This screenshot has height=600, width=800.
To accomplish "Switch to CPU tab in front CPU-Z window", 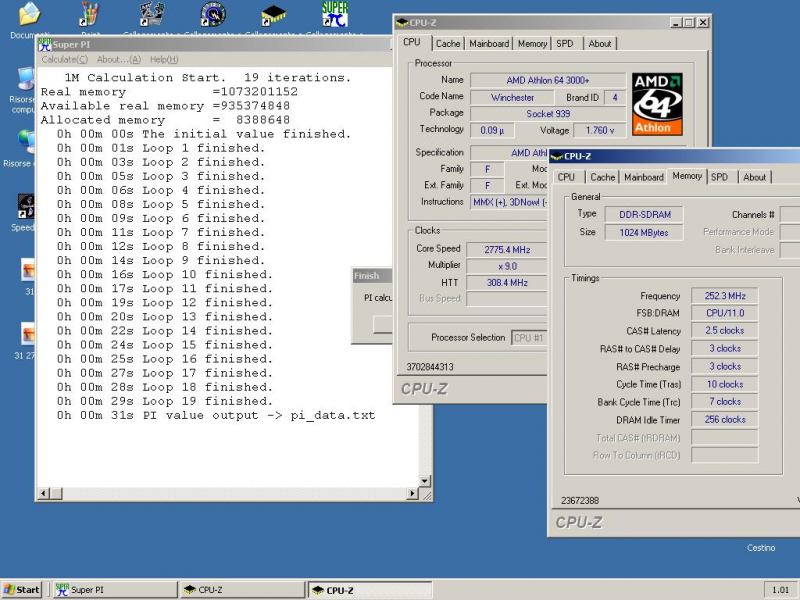I will click(566, 177).
